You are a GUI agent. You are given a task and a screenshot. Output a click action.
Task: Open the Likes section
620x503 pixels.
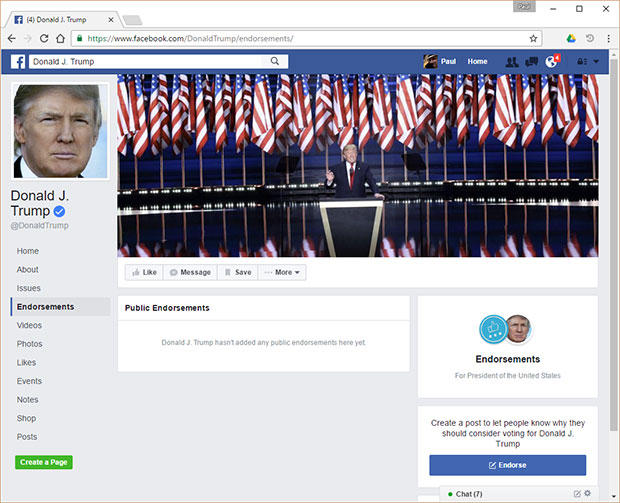click(26, 363)
